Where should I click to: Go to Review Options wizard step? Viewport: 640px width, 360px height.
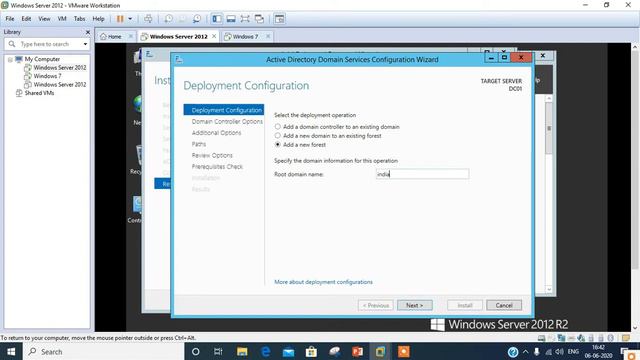[212, 156]
